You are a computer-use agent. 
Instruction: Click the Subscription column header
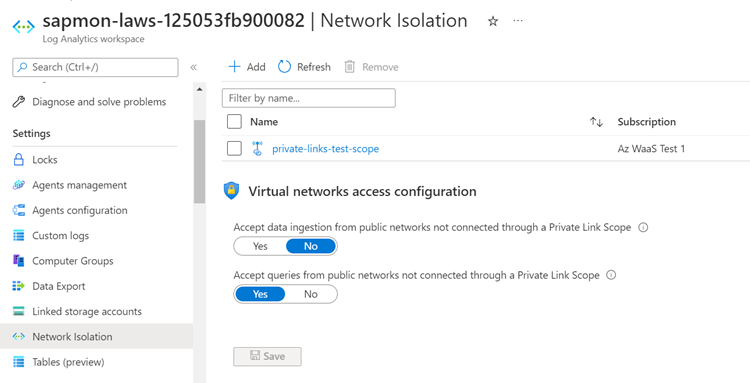point(647,122)
